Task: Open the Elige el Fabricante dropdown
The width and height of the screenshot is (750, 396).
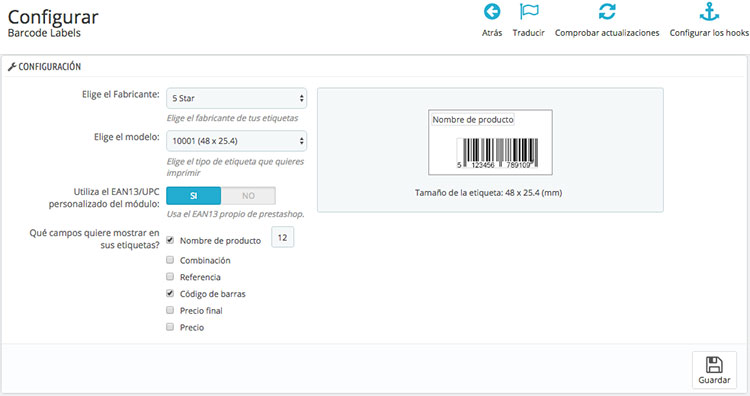Action: (x=236, y=98)
